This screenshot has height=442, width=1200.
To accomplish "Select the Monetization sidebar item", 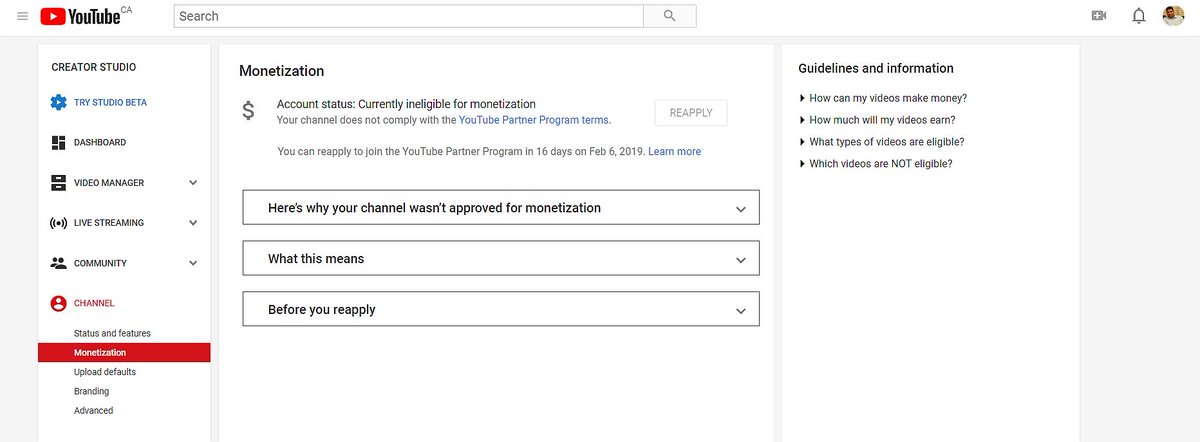I will click(x=124, y=352).
